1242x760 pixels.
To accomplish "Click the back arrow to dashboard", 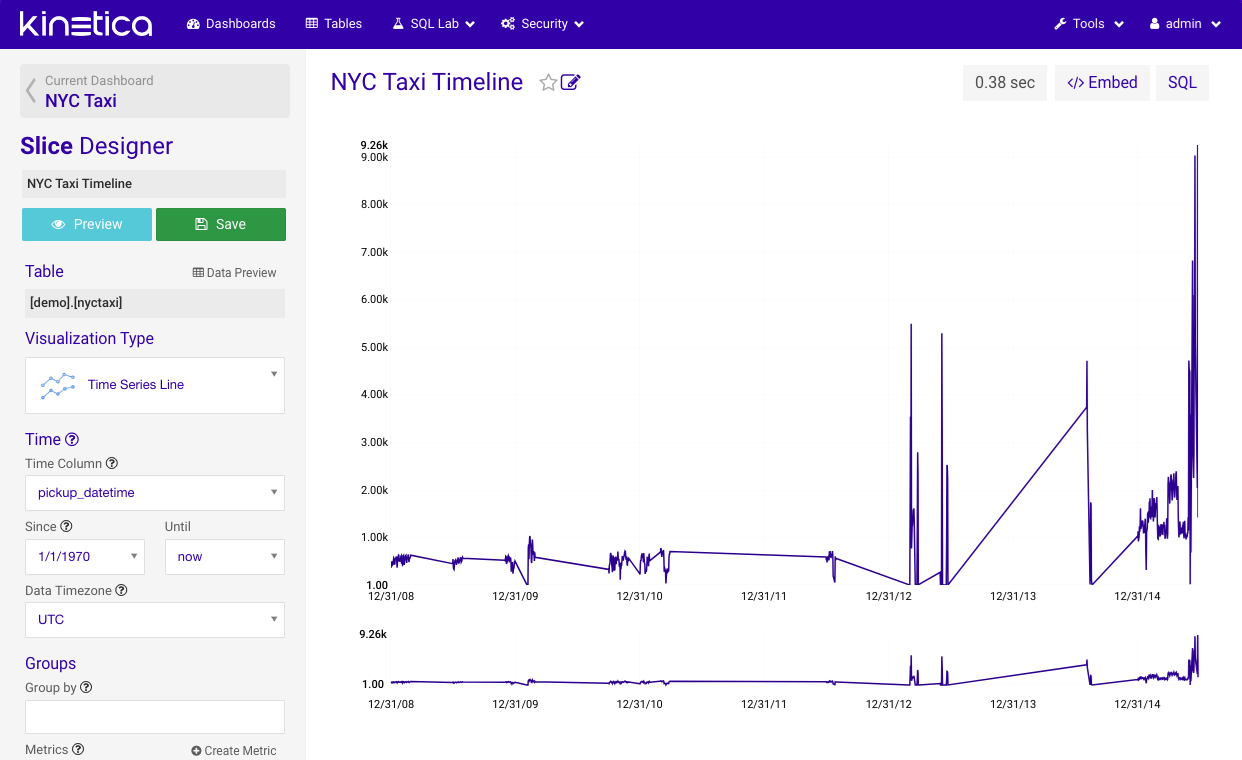I will tap(31, 91).
